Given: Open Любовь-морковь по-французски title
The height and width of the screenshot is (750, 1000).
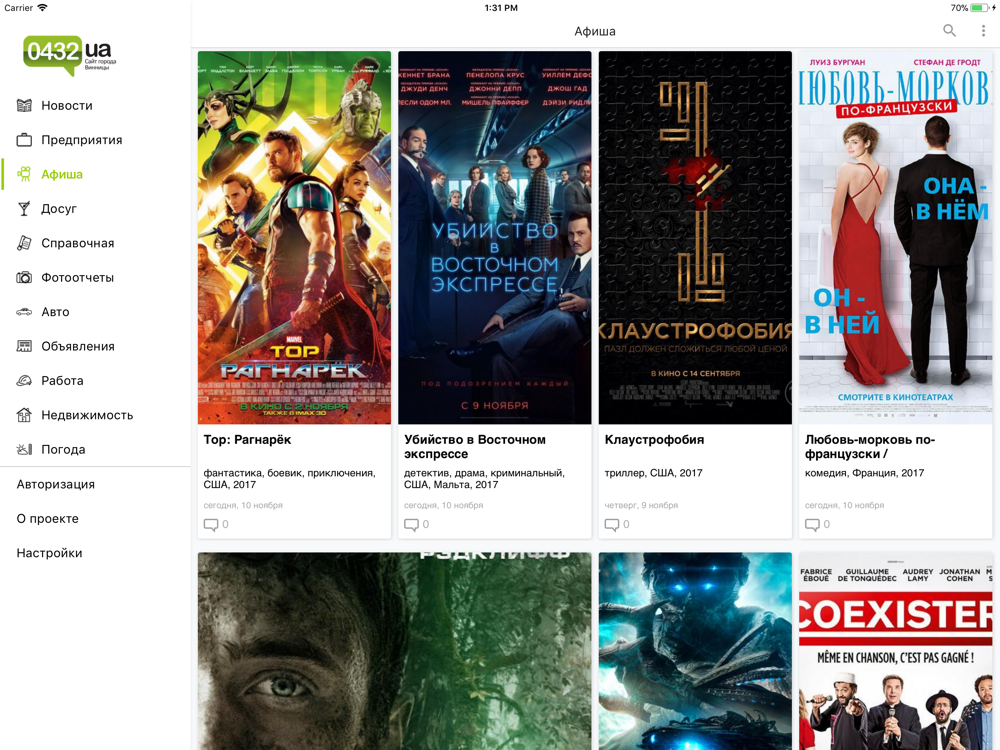Looking at the screenshot, I should pos(870,446).
